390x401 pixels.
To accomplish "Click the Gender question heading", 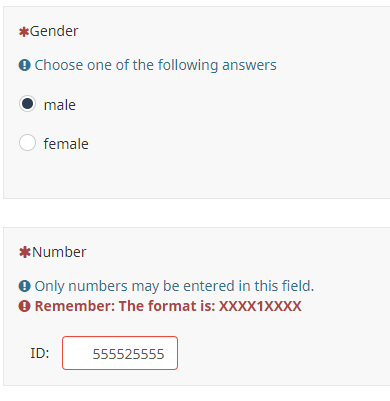I will pos(54,31).
